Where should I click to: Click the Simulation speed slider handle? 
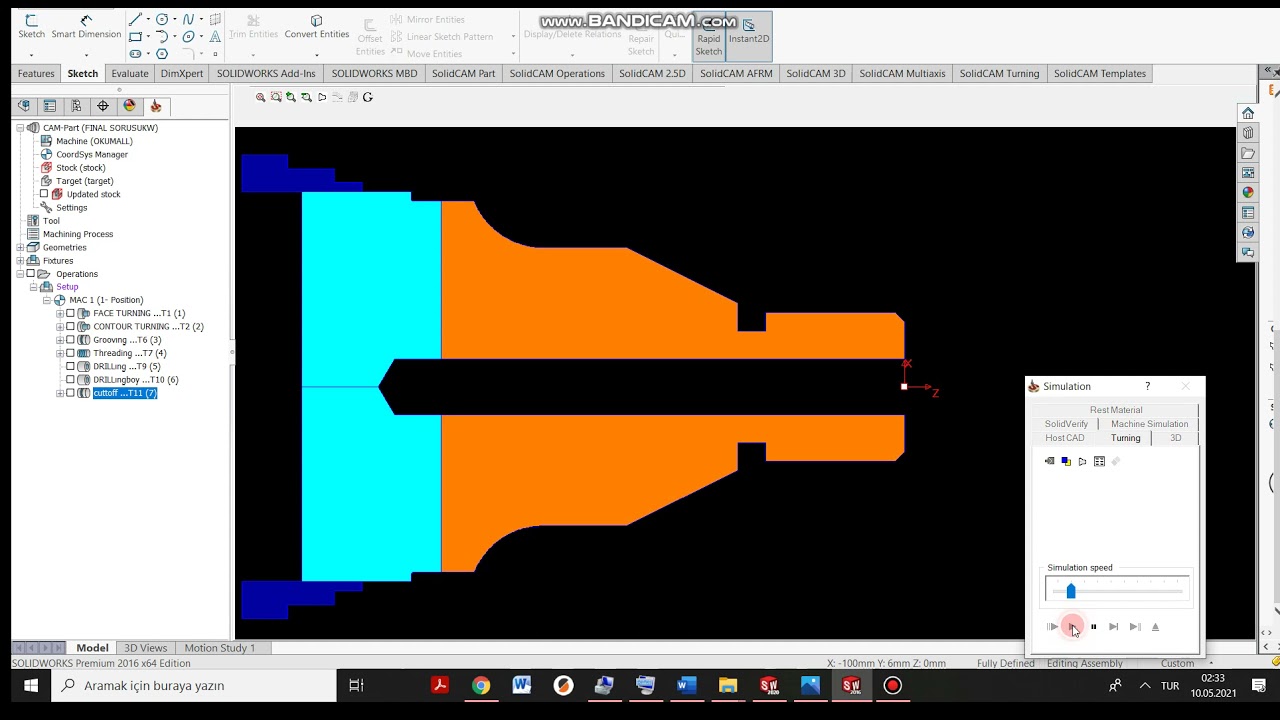1071,591
